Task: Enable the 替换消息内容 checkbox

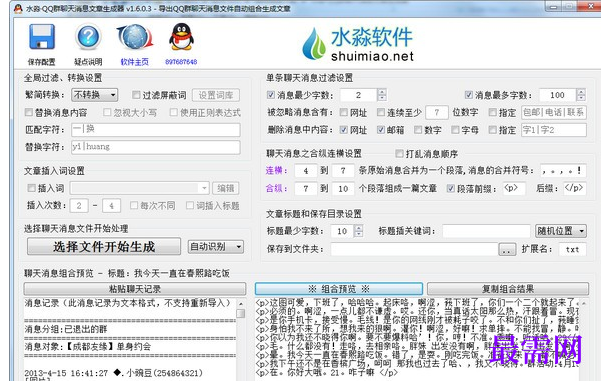Action: point(28,112)
